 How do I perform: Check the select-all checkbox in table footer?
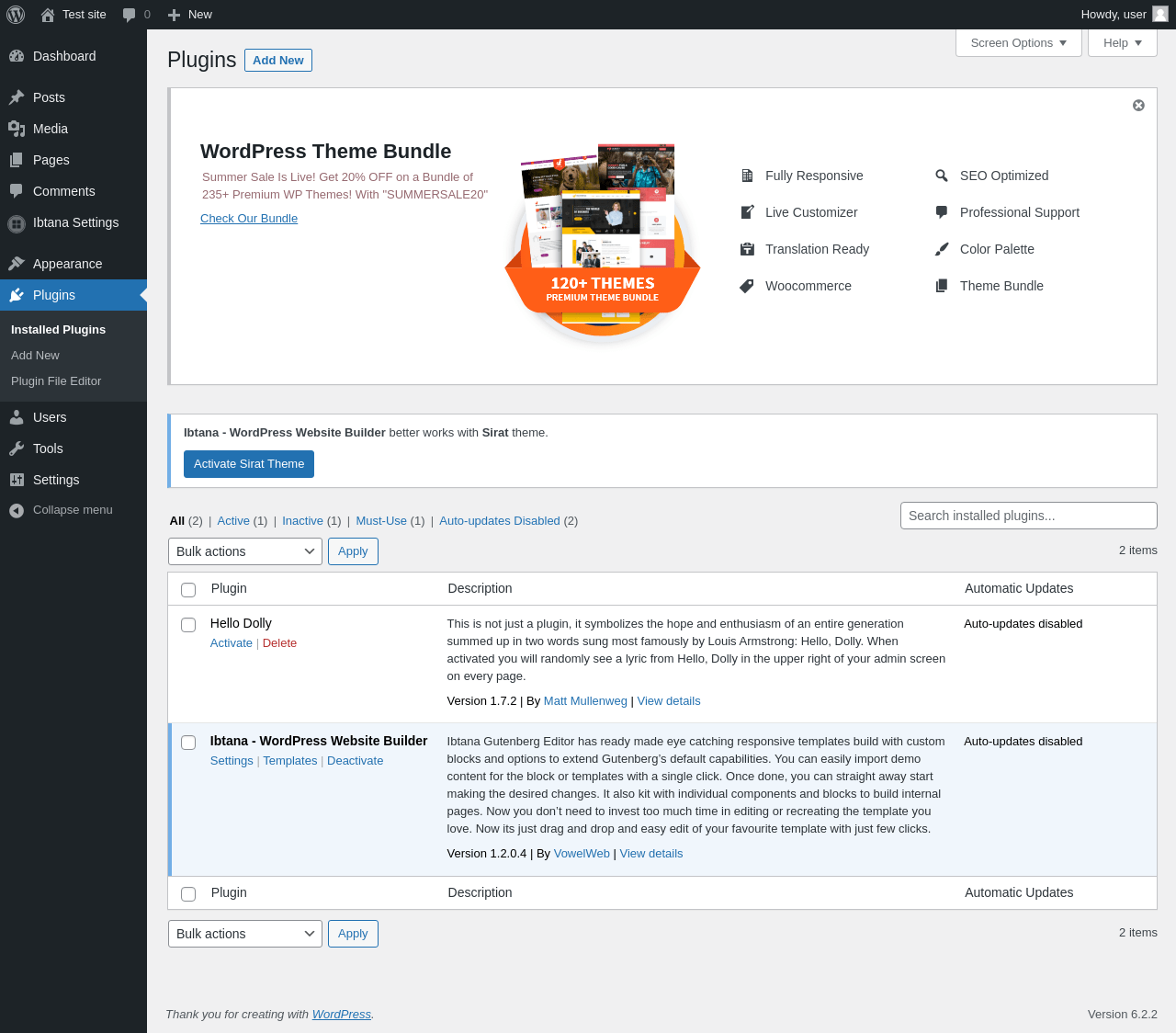[x=188, y=894]
